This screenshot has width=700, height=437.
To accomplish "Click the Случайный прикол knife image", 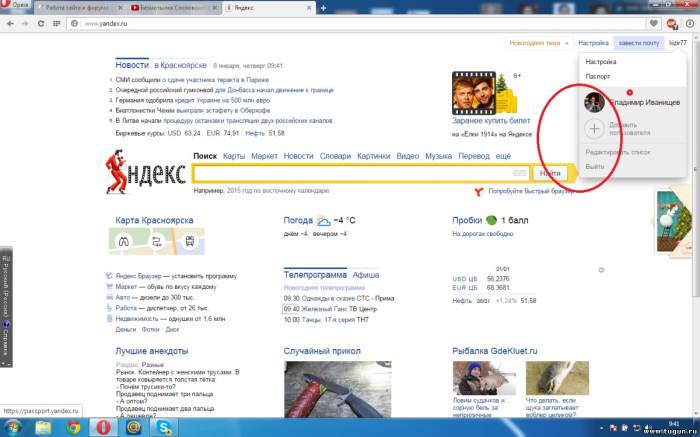I will click(338, 389).
